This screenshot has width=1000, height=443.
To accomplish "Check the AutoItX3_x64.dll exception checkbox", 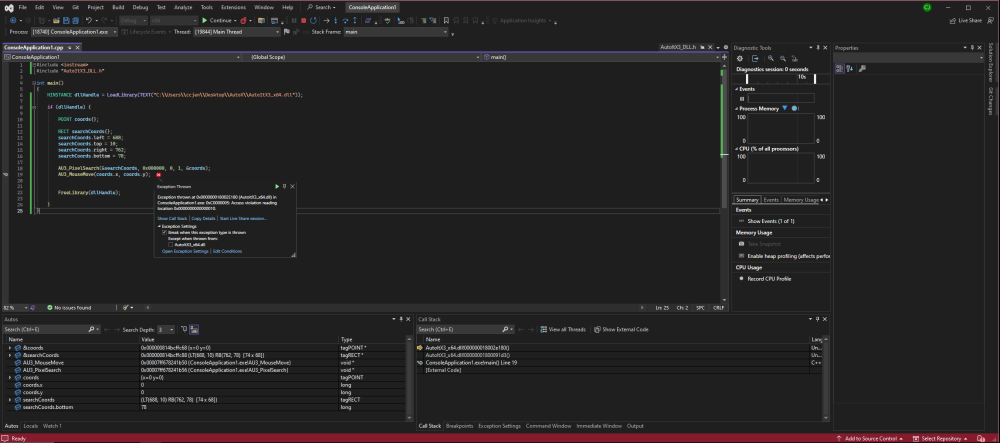I will 170,244.
